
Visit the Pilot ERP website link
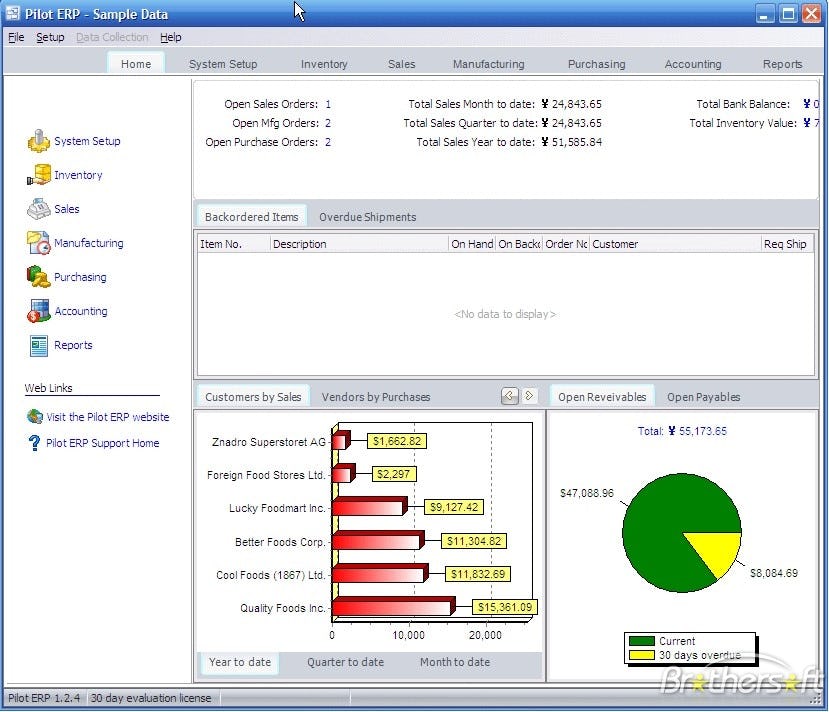click(108, 417)
